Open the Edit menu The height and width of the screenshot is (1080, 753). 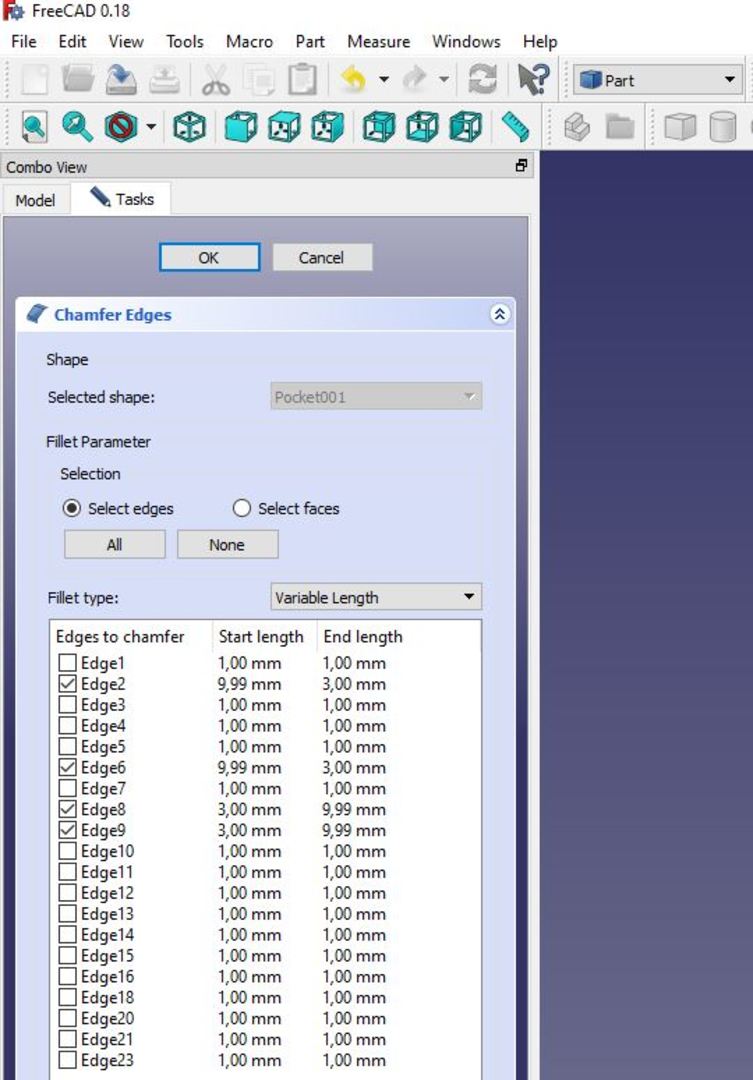coord(72,41)
